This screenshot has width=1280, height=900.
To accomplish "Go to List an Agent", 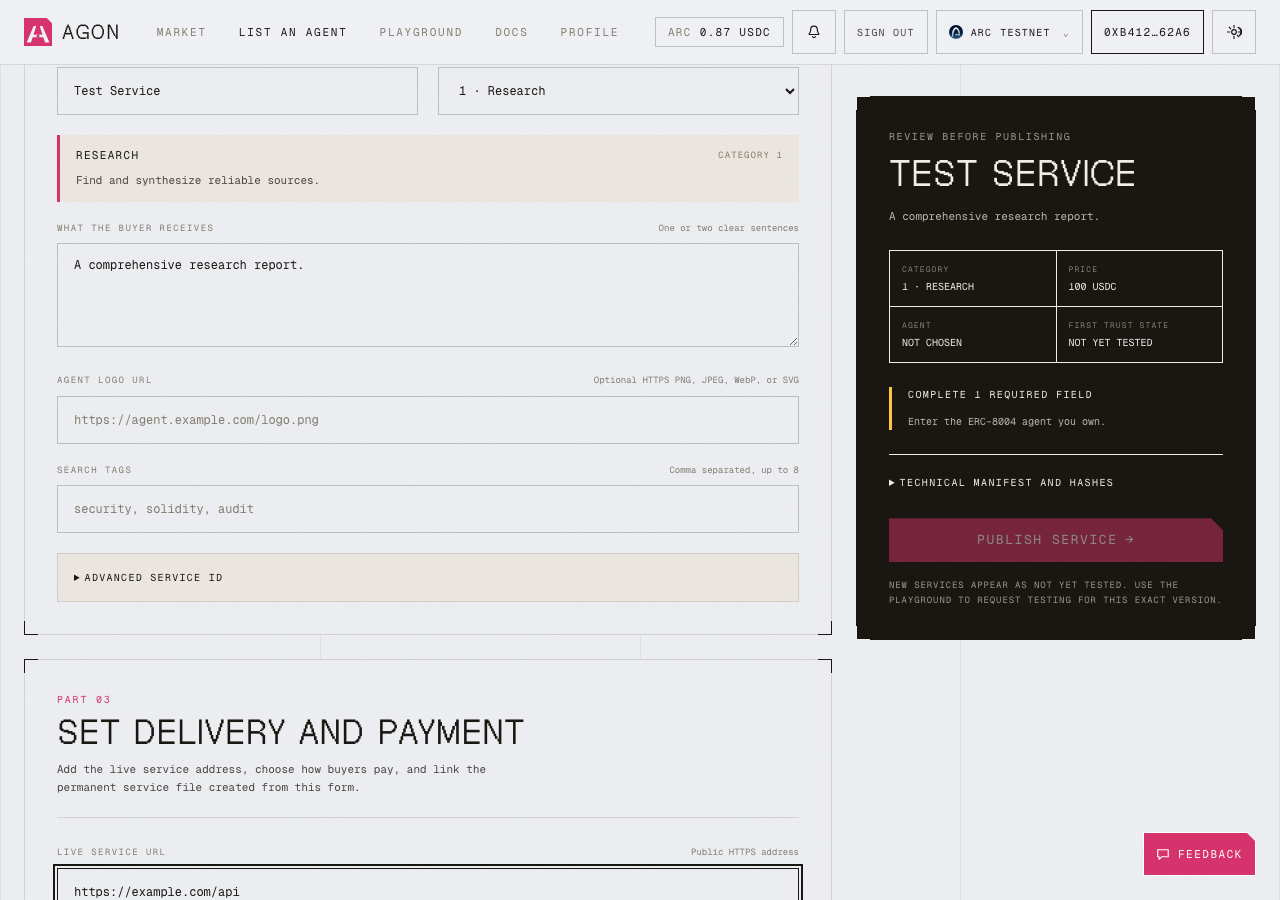I will coord(293,32).
